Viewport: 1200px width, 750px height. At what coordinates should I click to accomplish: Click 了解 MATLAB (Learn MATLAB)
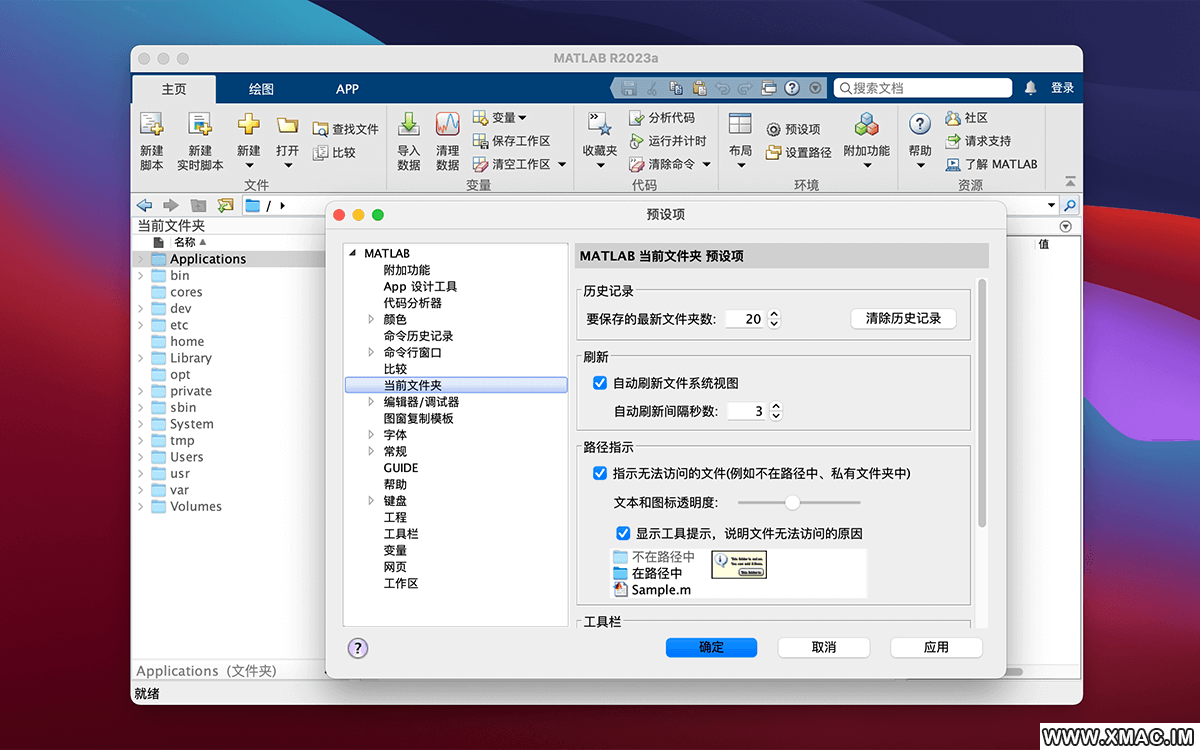(x=991, y=164)
